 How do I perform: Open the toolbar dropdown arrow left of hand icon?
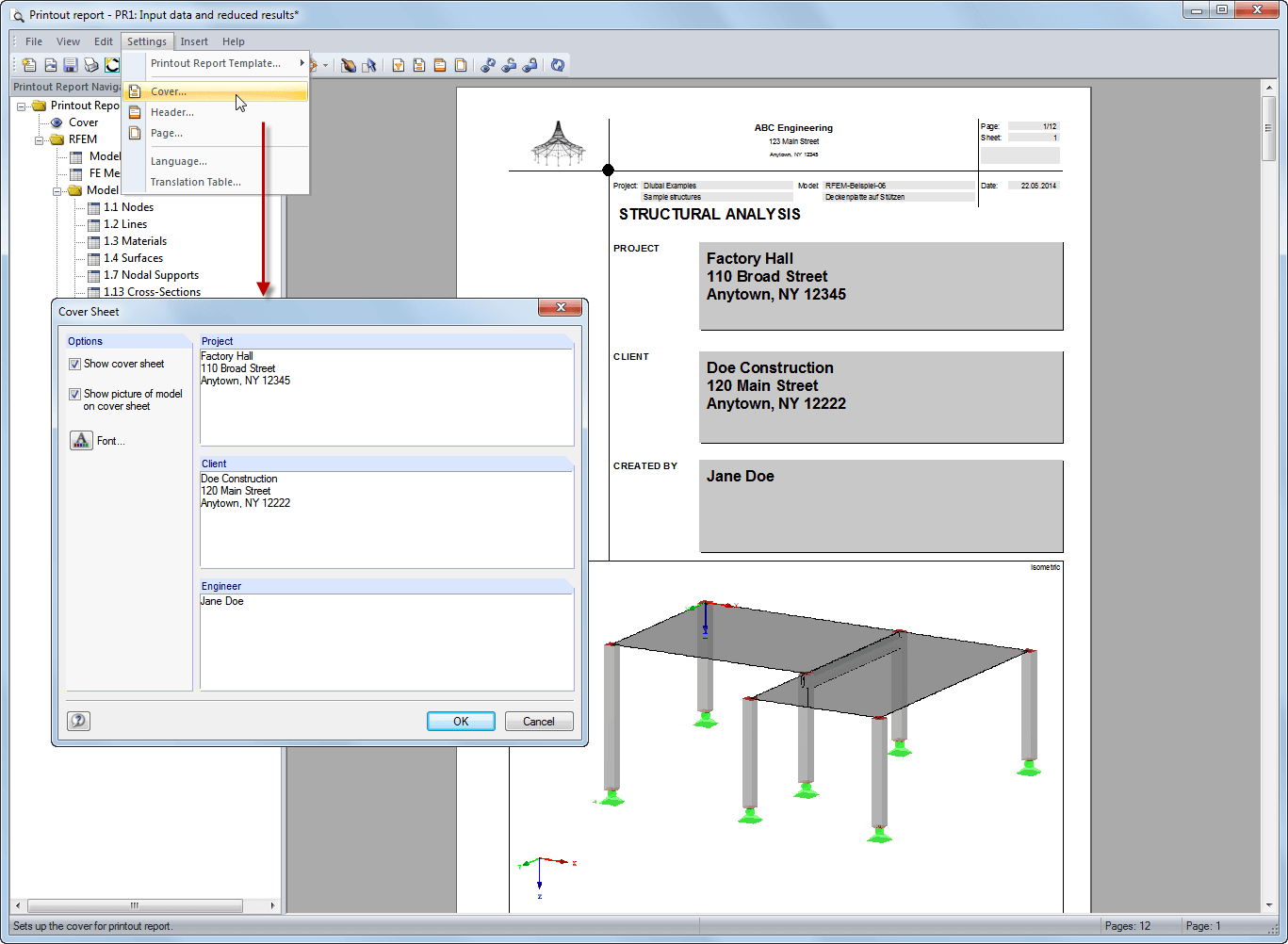point(326,65)
